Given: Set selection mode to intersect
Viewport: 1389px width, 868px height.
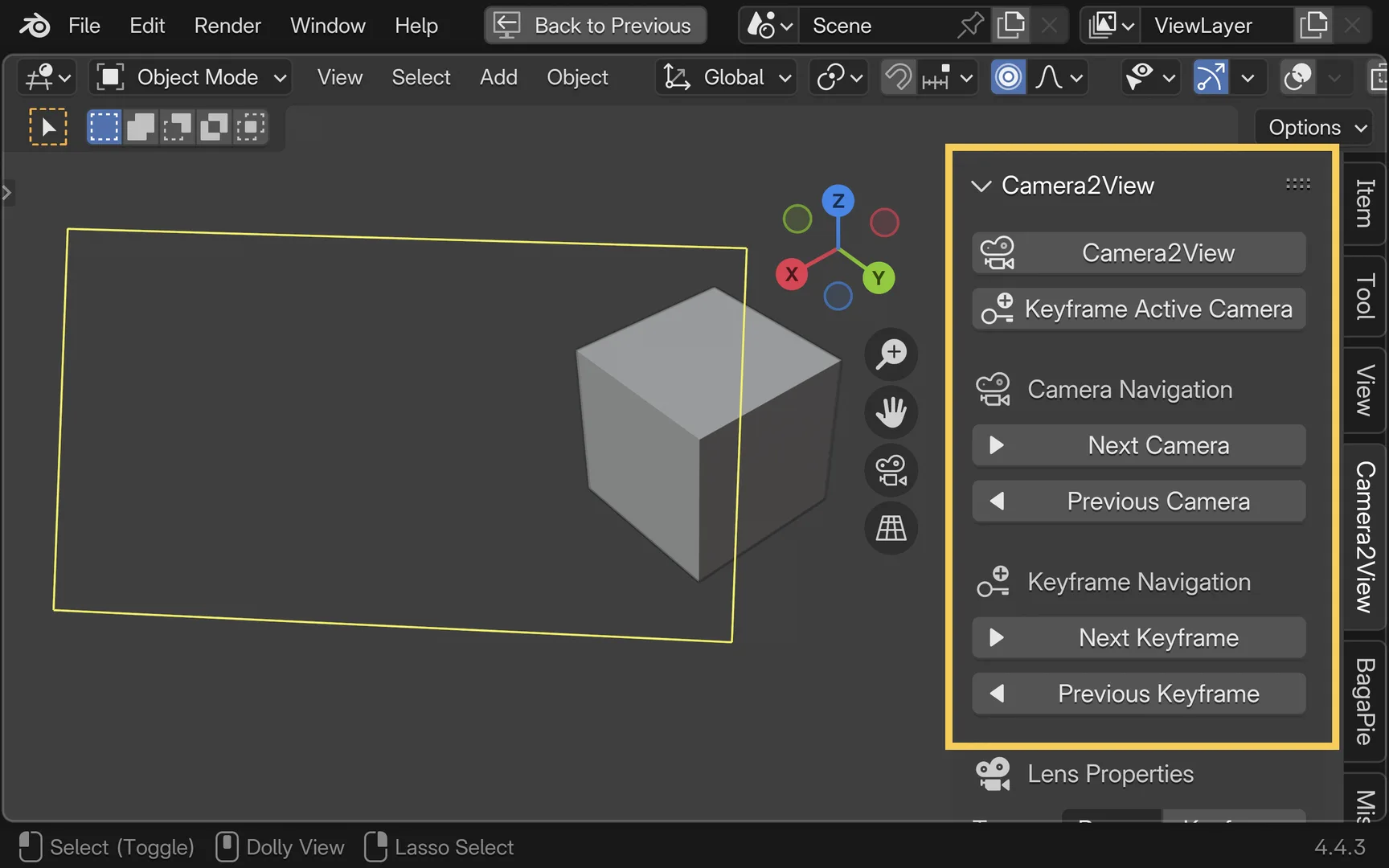Looking at the screenshot, I should [x=250, y=127].
